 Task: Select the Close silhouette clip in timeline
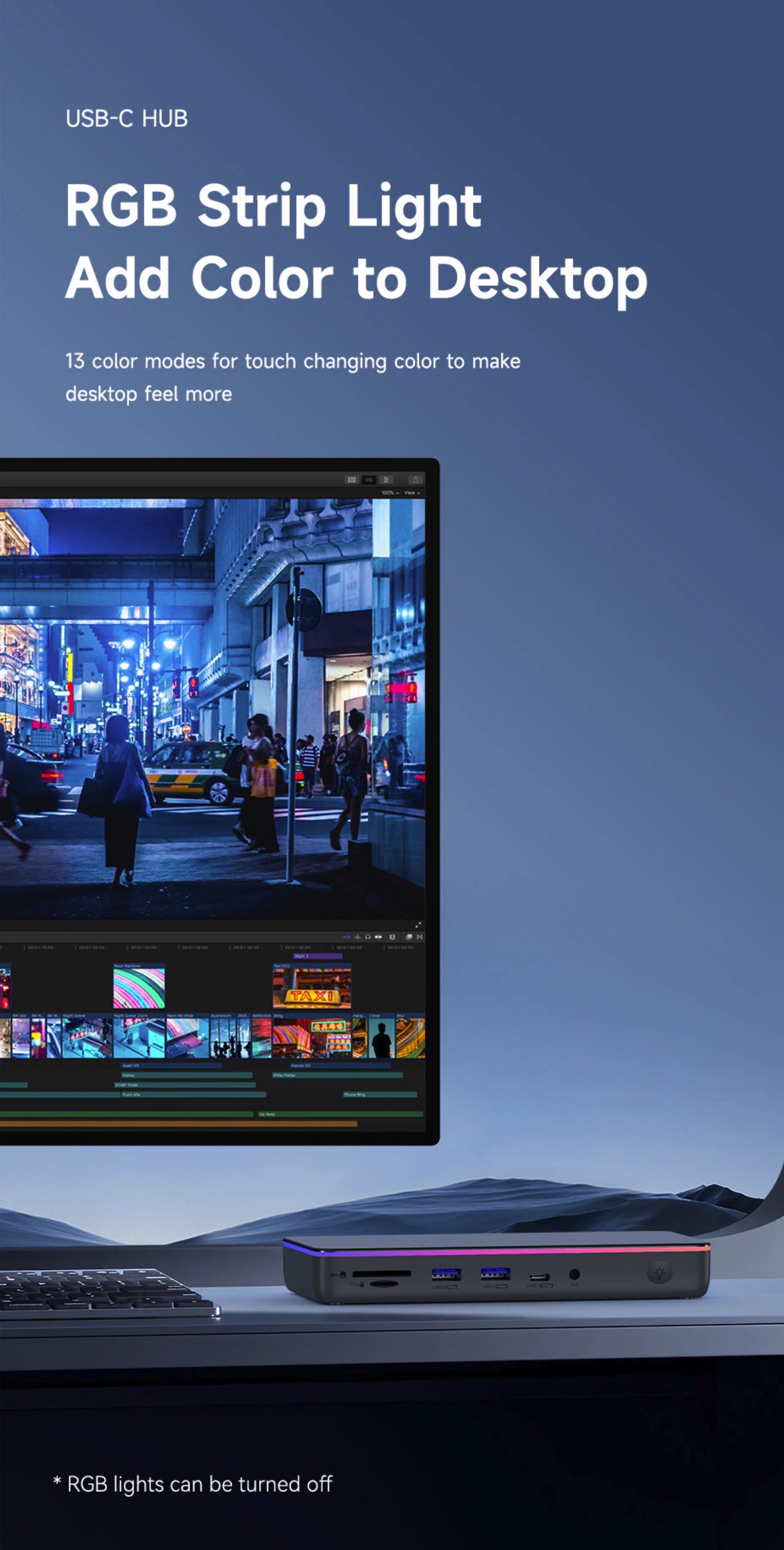[x=381, y=1038]
